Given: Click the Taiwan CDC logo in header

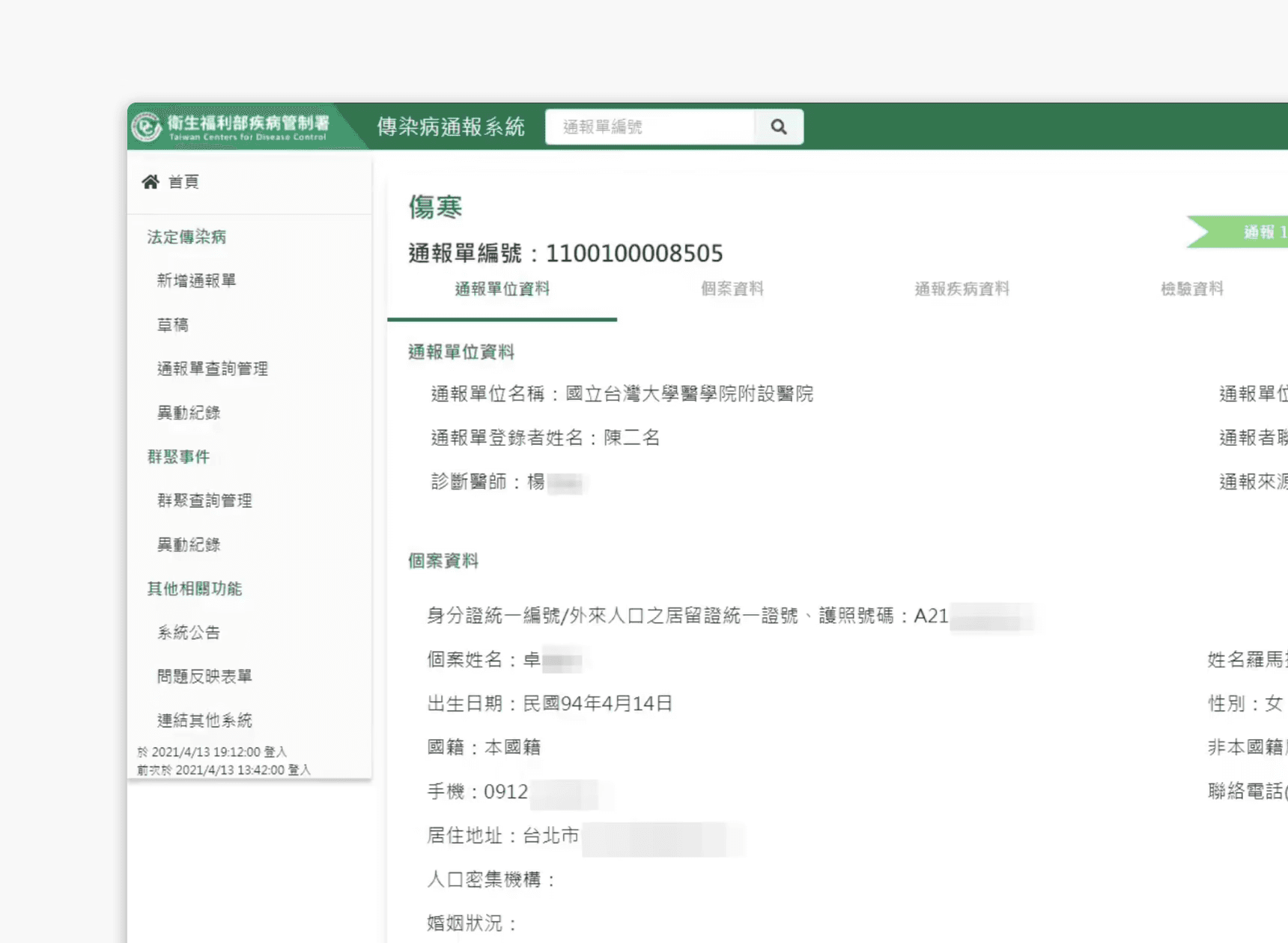Looking at the screenshot, I should pos(231,127).
